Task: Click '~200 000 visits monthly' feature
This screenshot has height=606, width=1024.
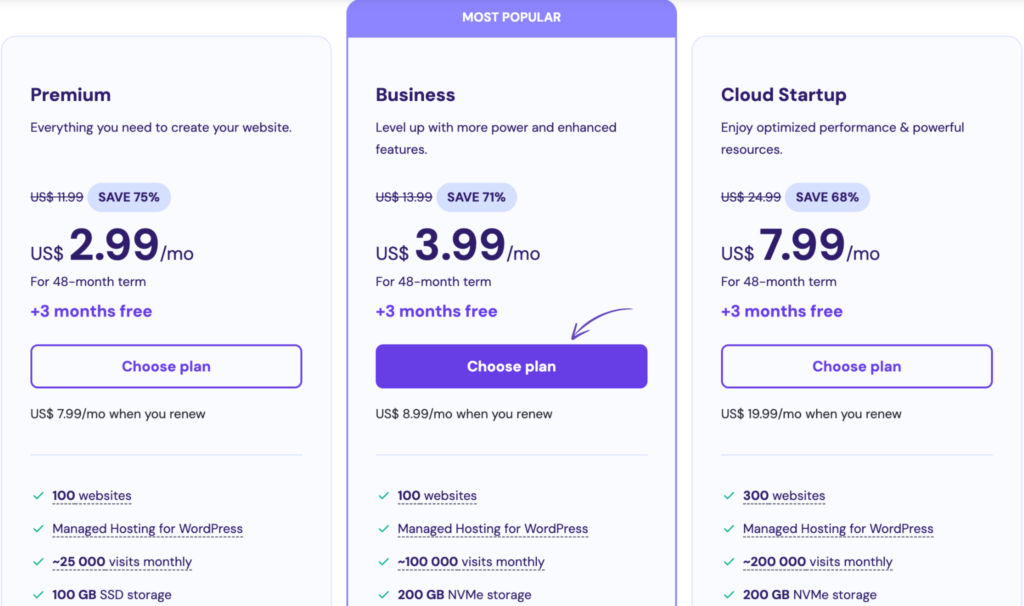Action: coord(818,562)
